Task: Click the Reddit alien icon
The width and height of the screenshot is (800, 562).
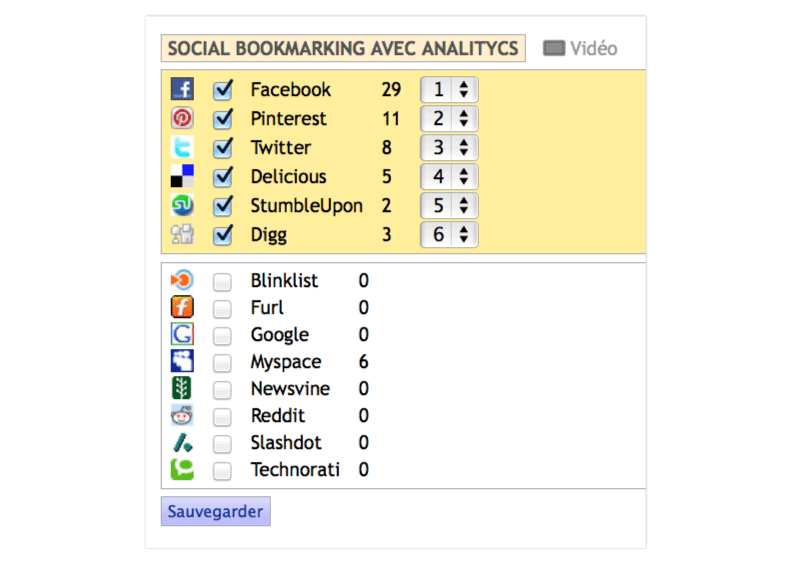Action: [x=182, y=415]
